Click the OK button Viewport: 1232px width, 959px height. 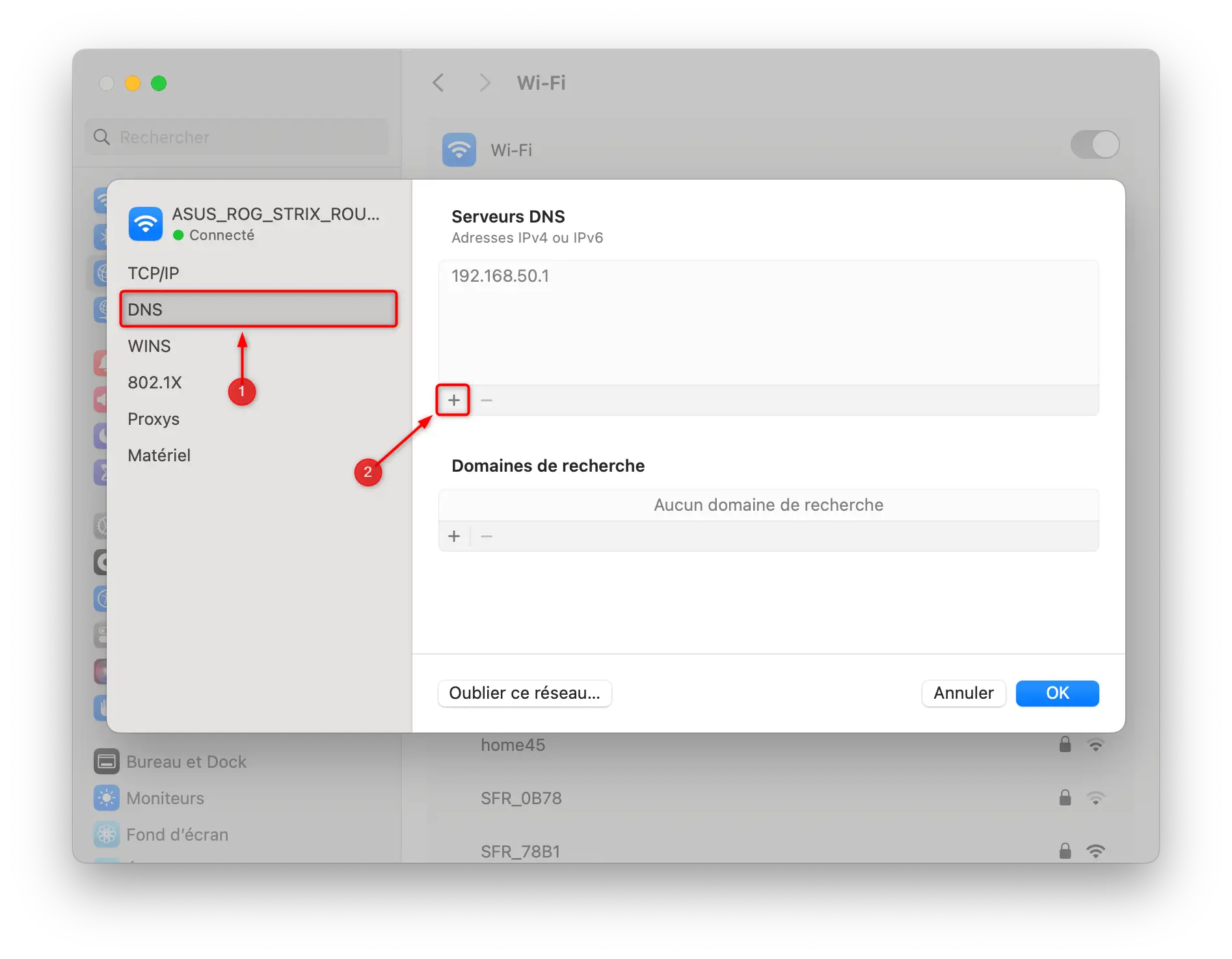coord(1057,693)
